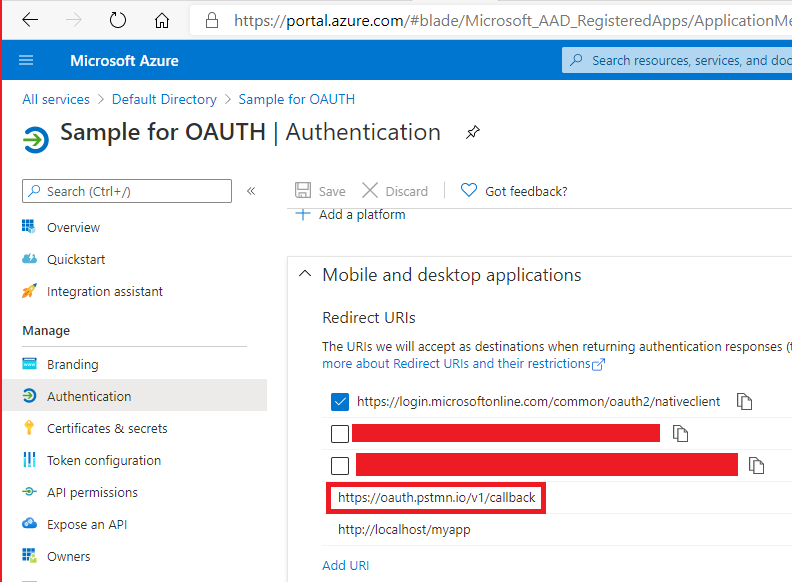Click the Branding www icon
Screen dimensions: 792x582
point(29,363)
